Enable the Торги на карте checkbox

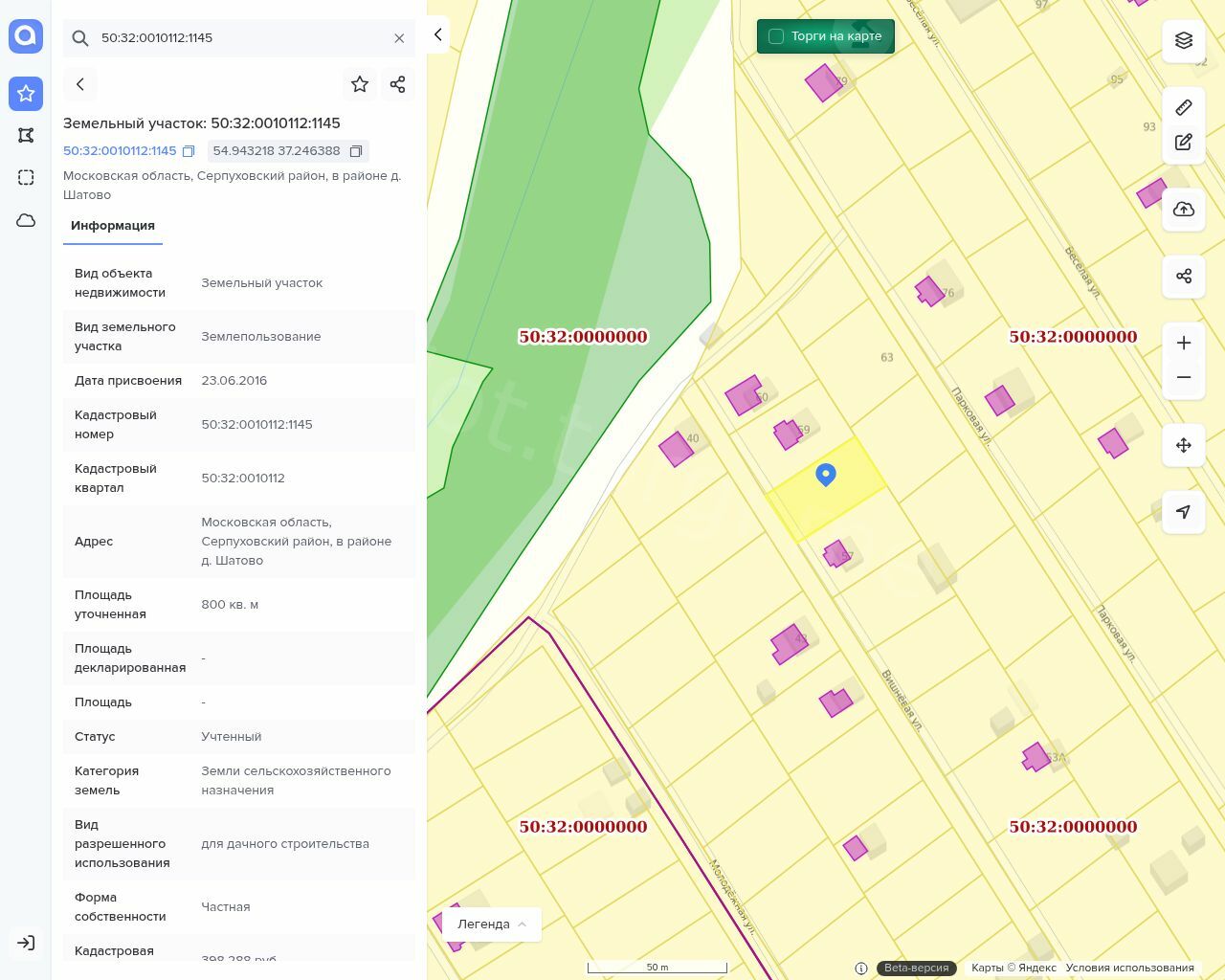pos(776,36)
